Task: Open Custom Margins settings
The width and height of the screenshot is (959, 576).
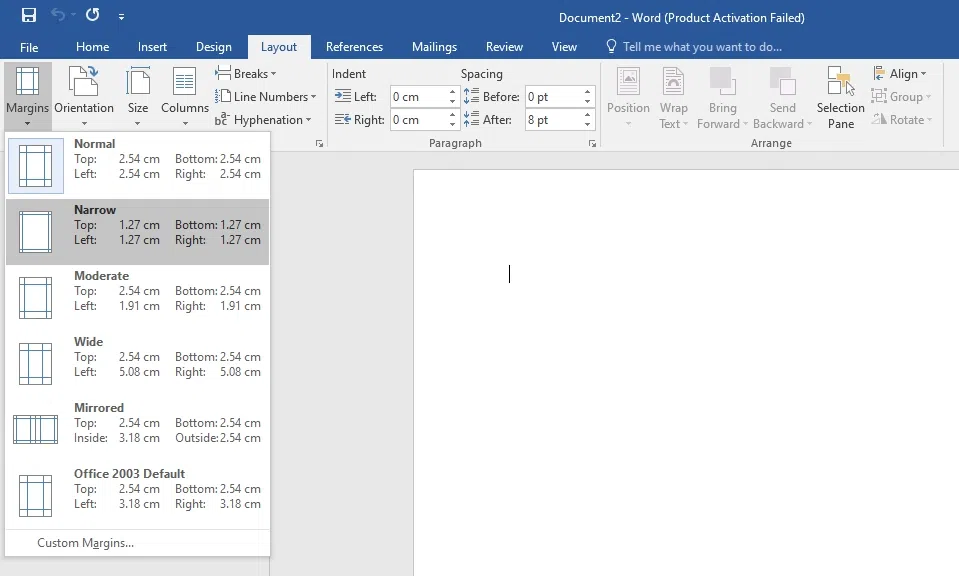Action: pyautogui.click(x=84, y=542)
